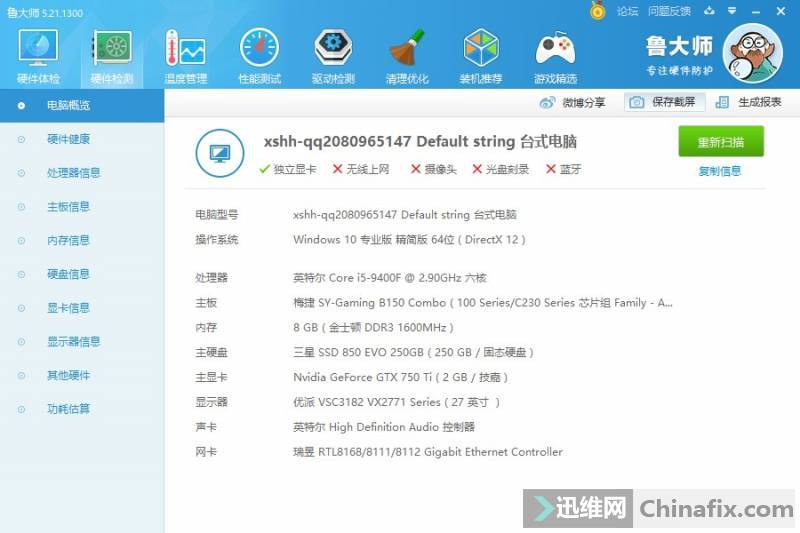Open the 硬件体检 monitor icon
Screen dimensions: 800x533
pyautogui.click(x=38, y=47)
